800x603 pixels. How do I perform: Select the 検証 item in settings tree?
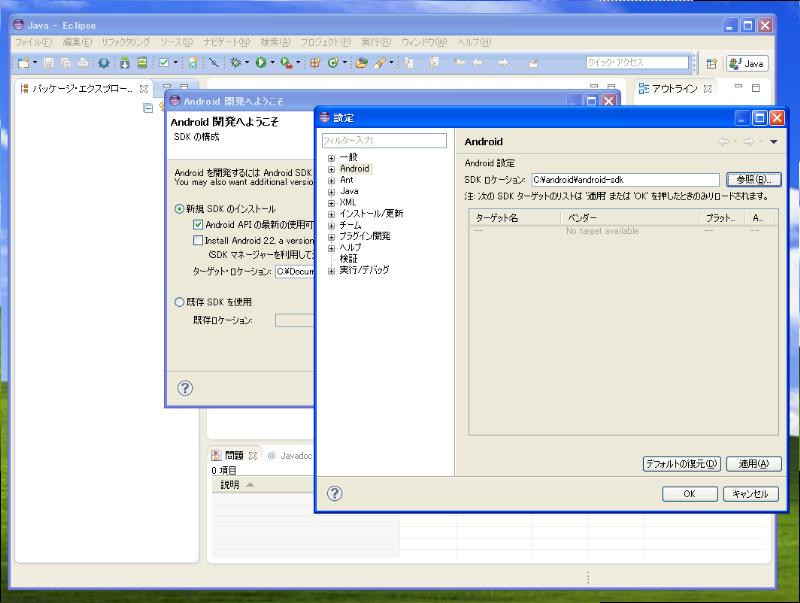[348, 259]
